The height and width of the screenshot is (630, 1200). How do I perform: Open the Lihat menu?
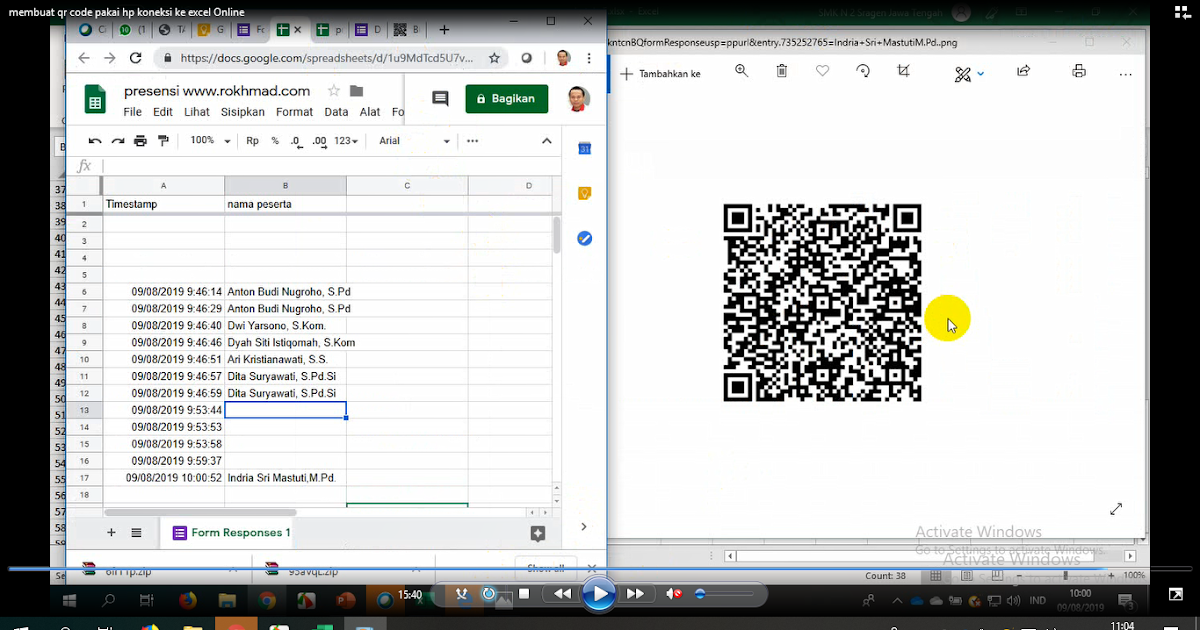197,112
